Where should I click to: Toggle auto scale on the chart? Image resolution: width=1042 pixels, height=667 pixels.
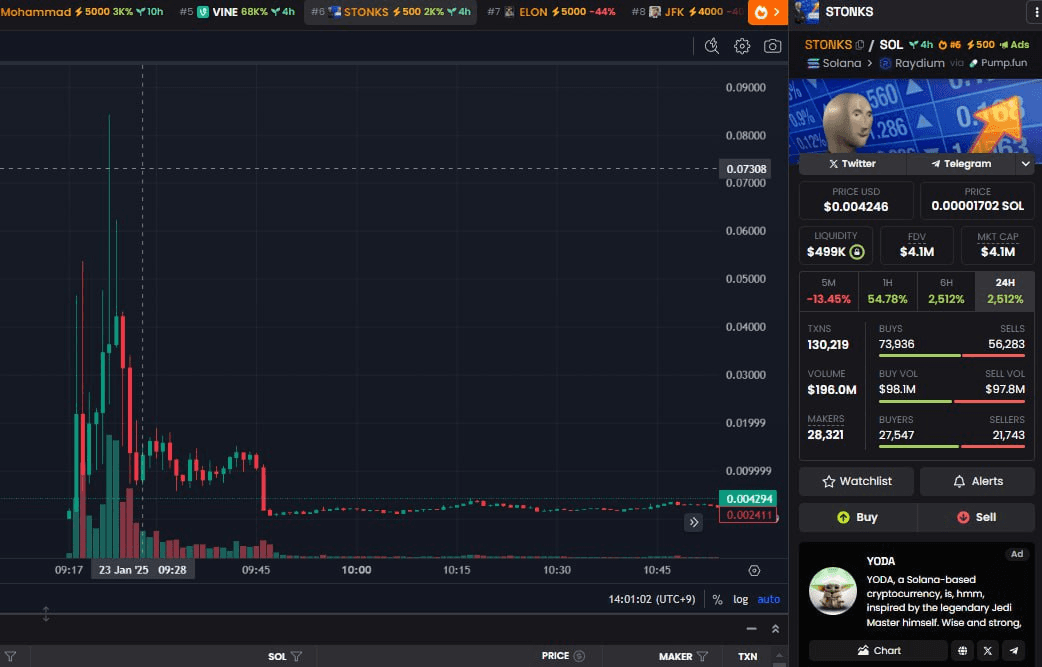click(769, 599)
